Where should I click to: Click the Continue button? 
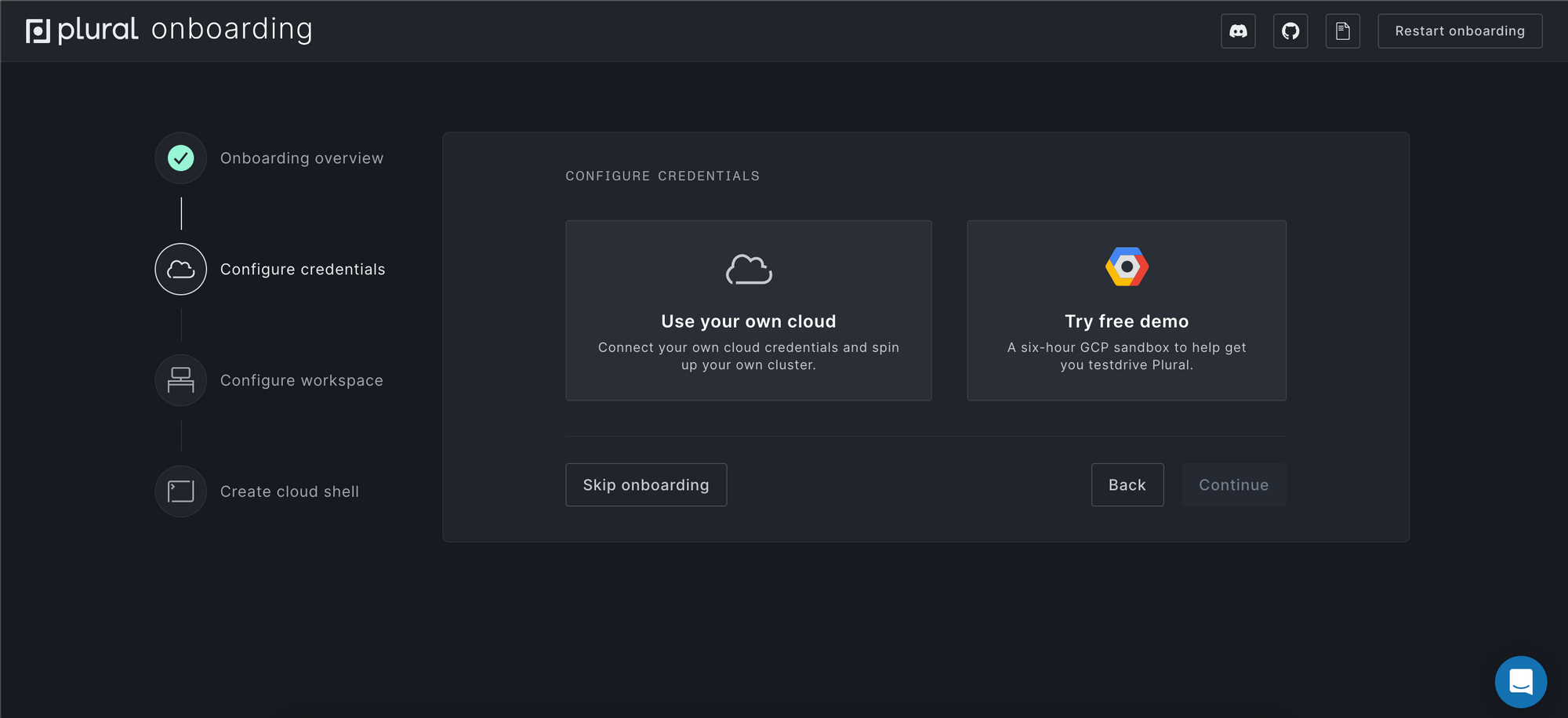[1234, 485]
